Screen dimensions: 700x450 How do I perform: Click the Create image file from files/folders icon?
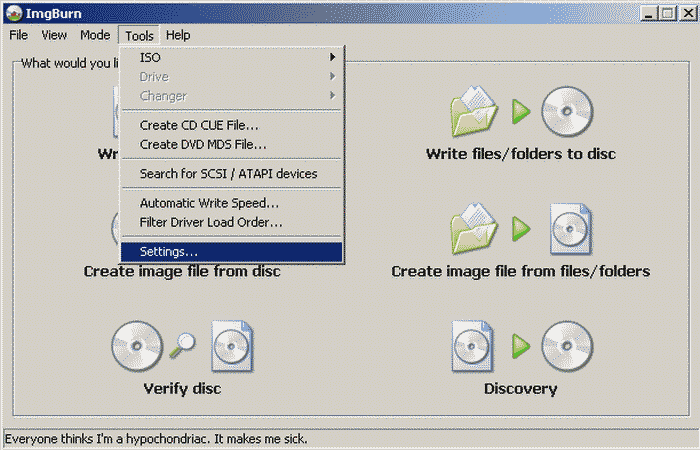click(x=520, y=228)
